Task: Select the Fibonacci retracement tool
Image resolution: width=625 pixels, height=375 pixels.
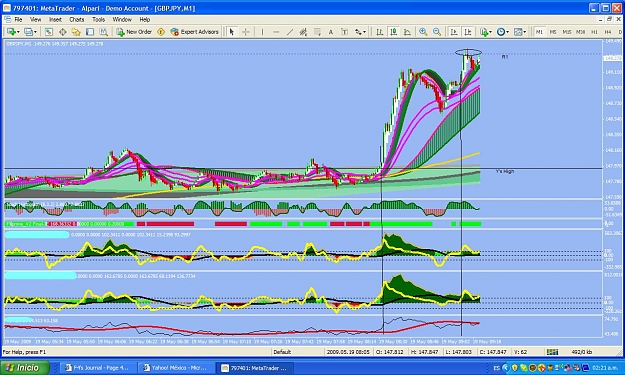Action: [317, 32]
